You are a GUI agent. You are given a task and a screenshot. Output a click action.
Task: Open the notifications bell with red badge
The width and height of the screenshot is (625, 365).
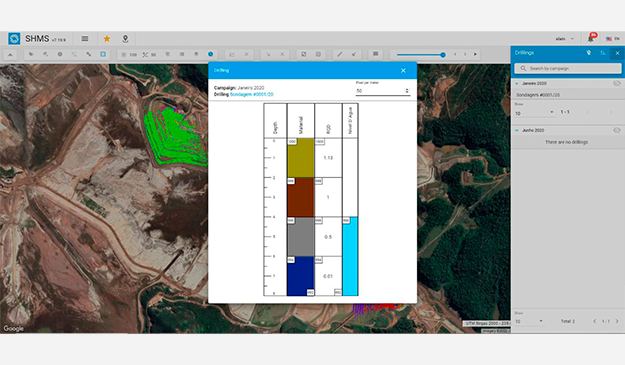[x=591, y=38]
